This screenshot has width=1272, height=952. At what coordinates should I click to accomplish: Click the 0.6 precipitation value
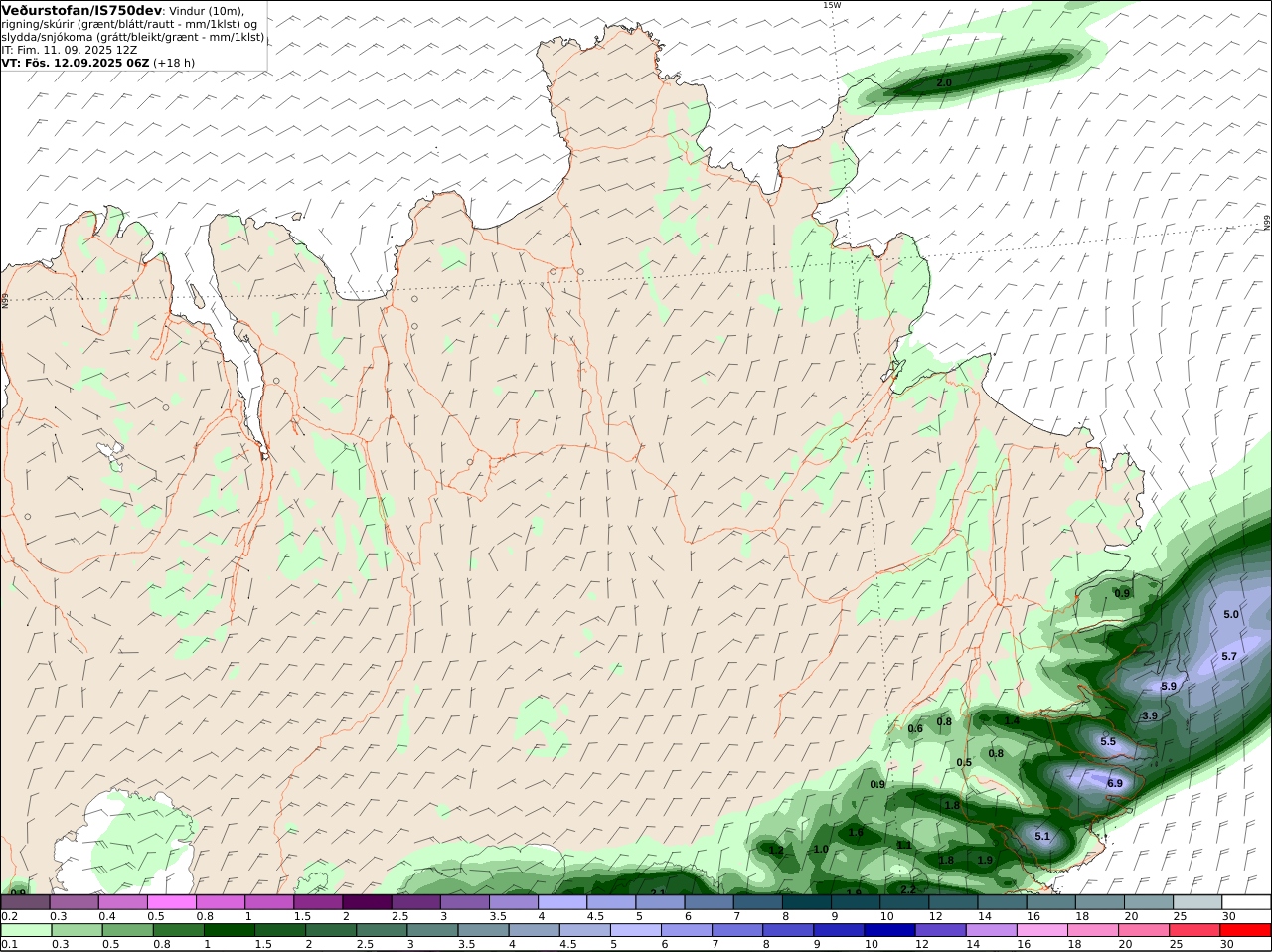pos(915,728)
